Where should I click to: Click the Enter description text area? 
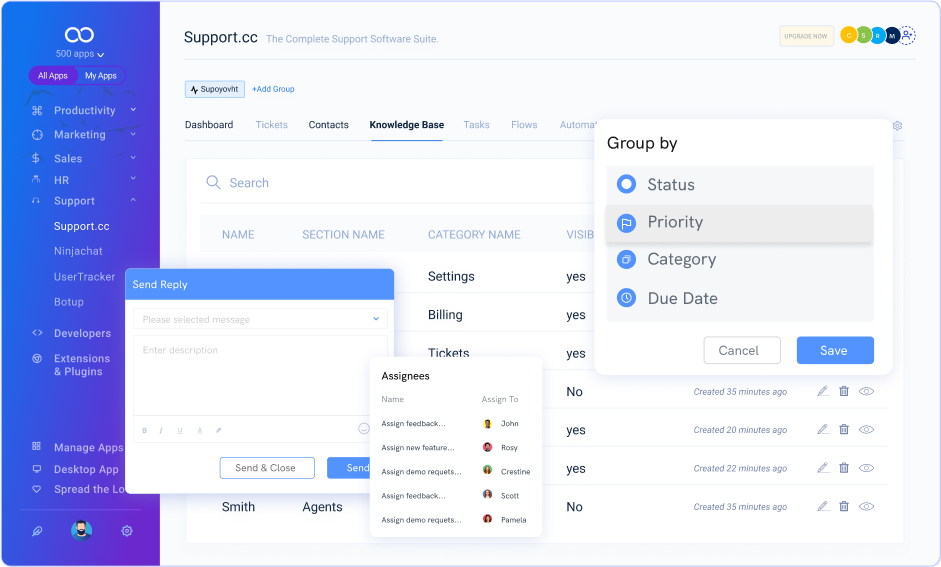click(x=260, y=375)
